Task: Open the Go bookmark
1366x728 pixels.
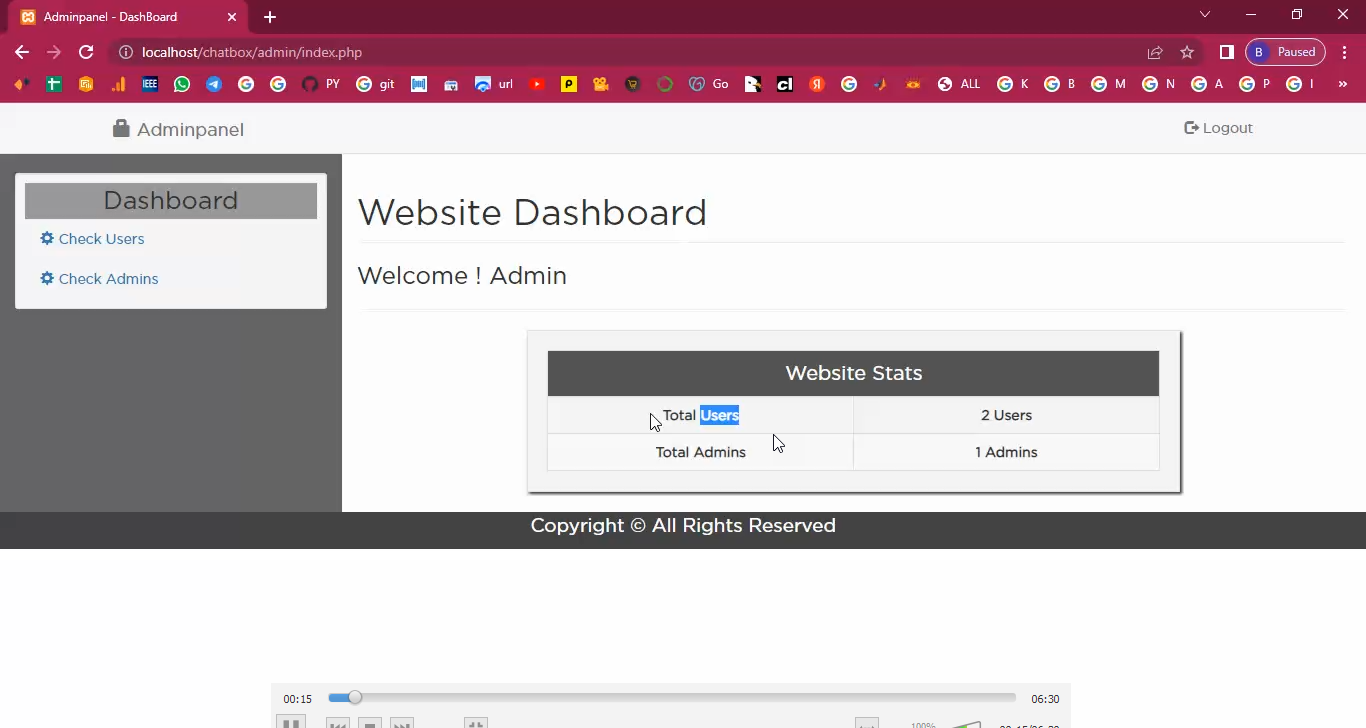Action: pyautogui.click(x=709, y=85)
